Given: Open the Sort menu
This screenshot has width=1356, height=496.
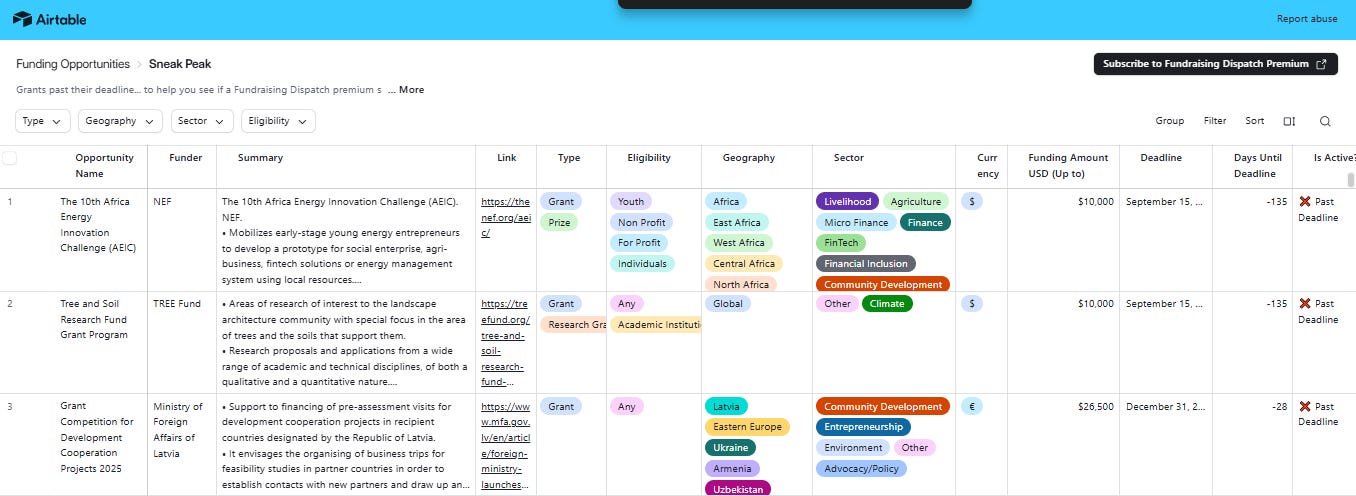Looking at the screenshot, I should 1254,121.
